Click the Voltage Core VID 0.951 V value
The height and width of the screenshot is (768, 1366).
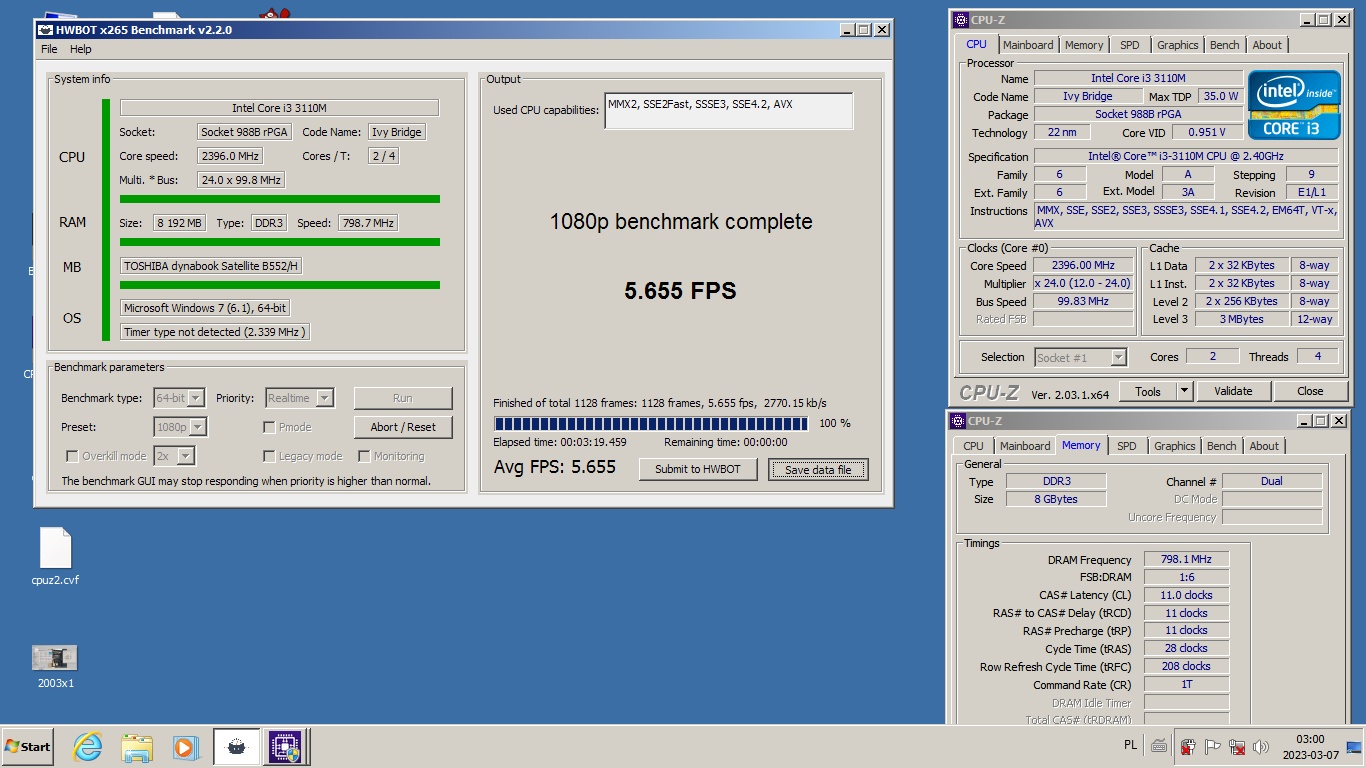(x=1206, y=132)
